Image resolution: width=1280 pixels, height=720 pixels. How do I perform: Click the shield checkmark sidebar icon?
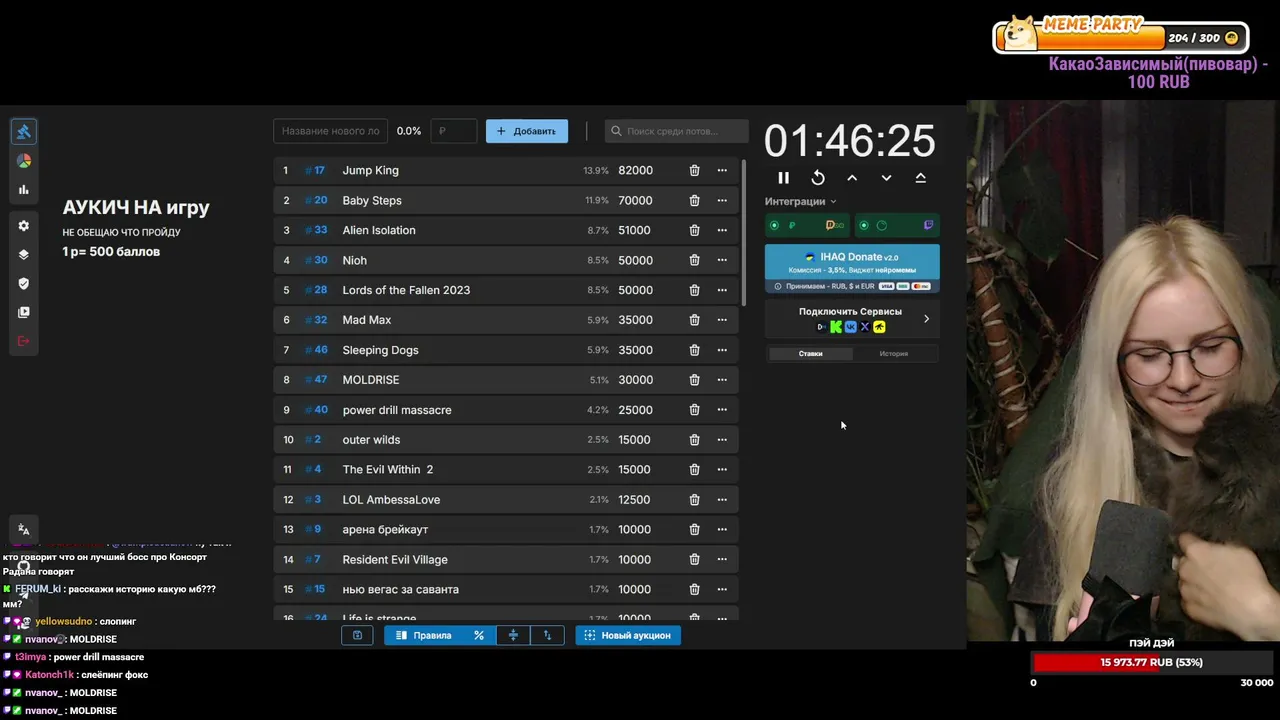coord(24,284)
